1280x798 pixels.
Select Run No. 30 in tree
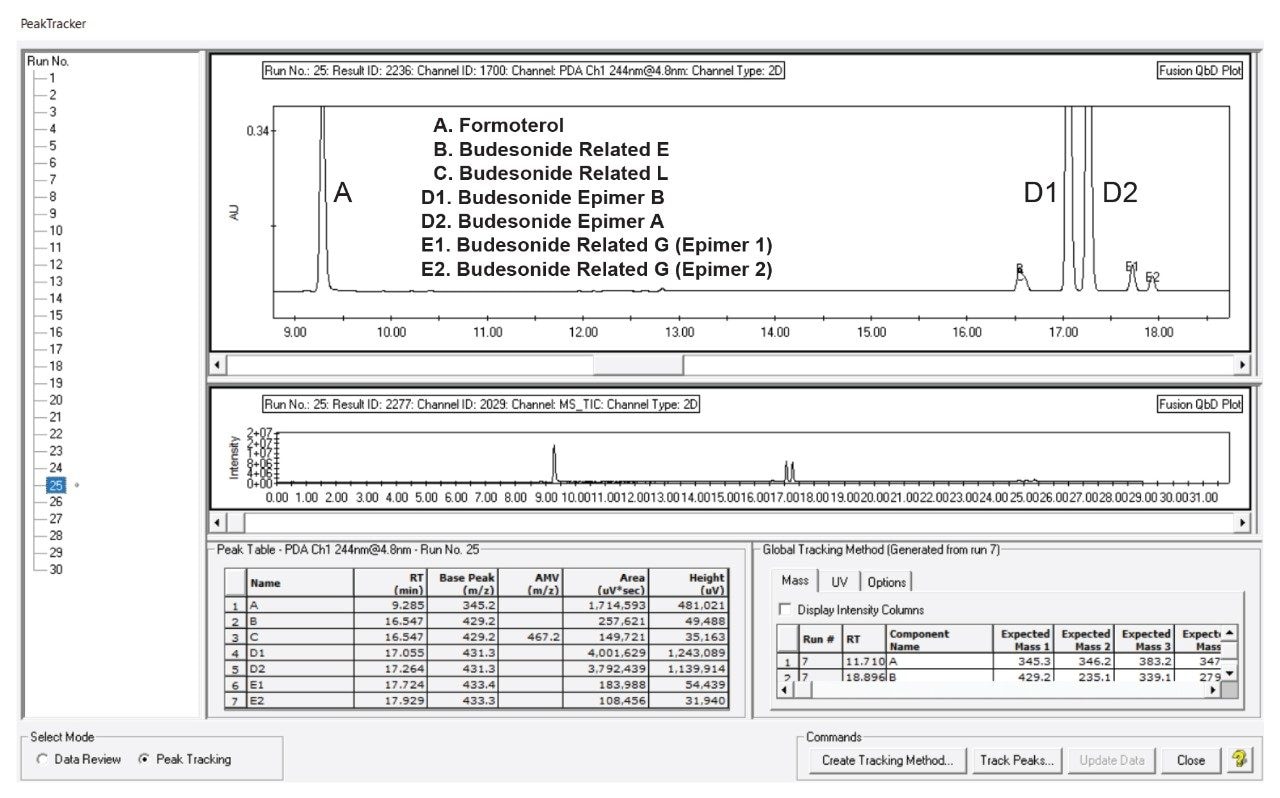[55, 569]
